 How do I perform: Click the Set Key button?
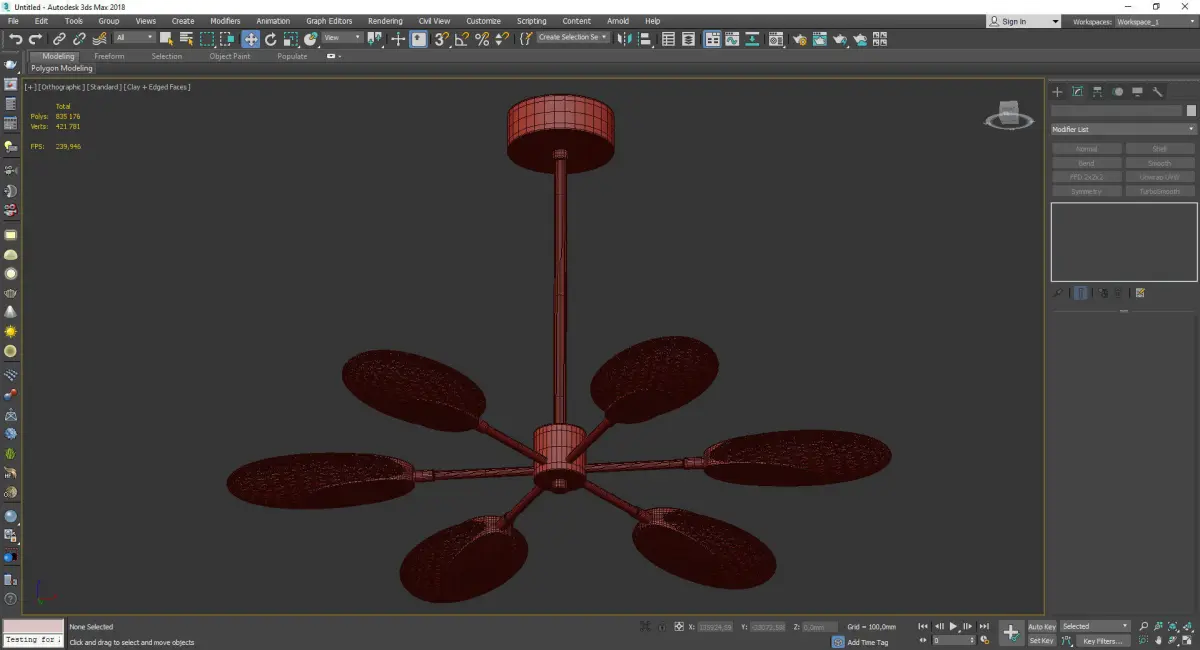point(1041,640)
